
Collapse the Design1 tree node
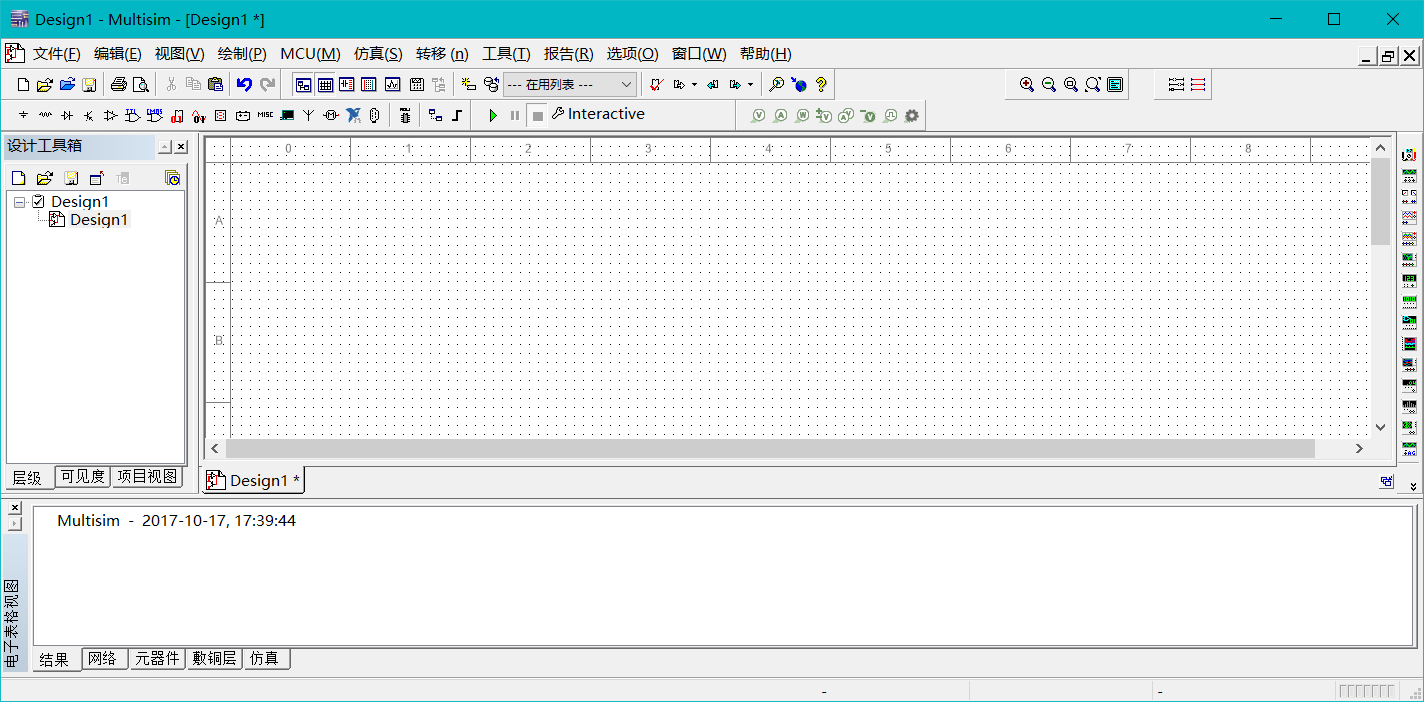pyautogui.click(x=19, y=202)
